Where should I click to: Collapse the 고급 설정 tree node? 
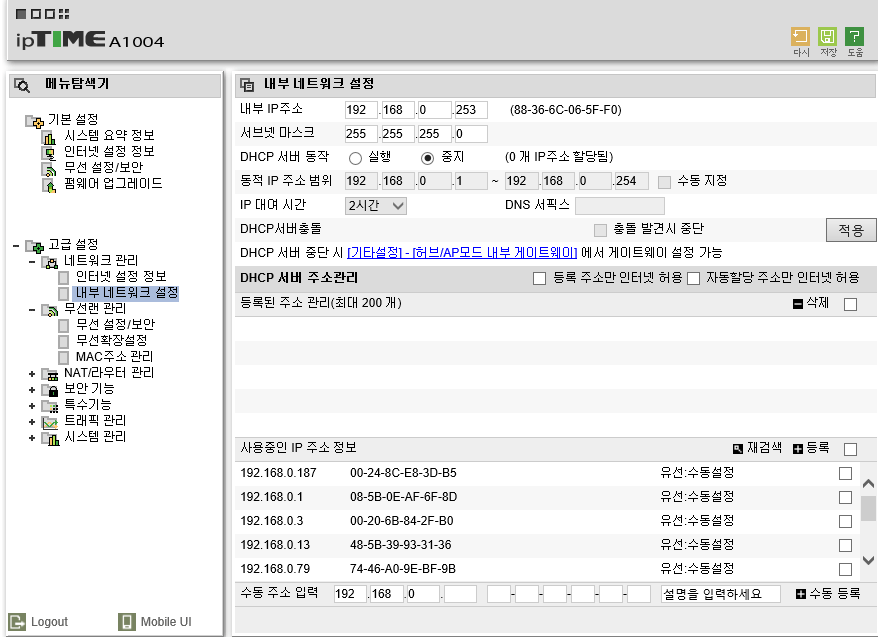pos(16,246)
